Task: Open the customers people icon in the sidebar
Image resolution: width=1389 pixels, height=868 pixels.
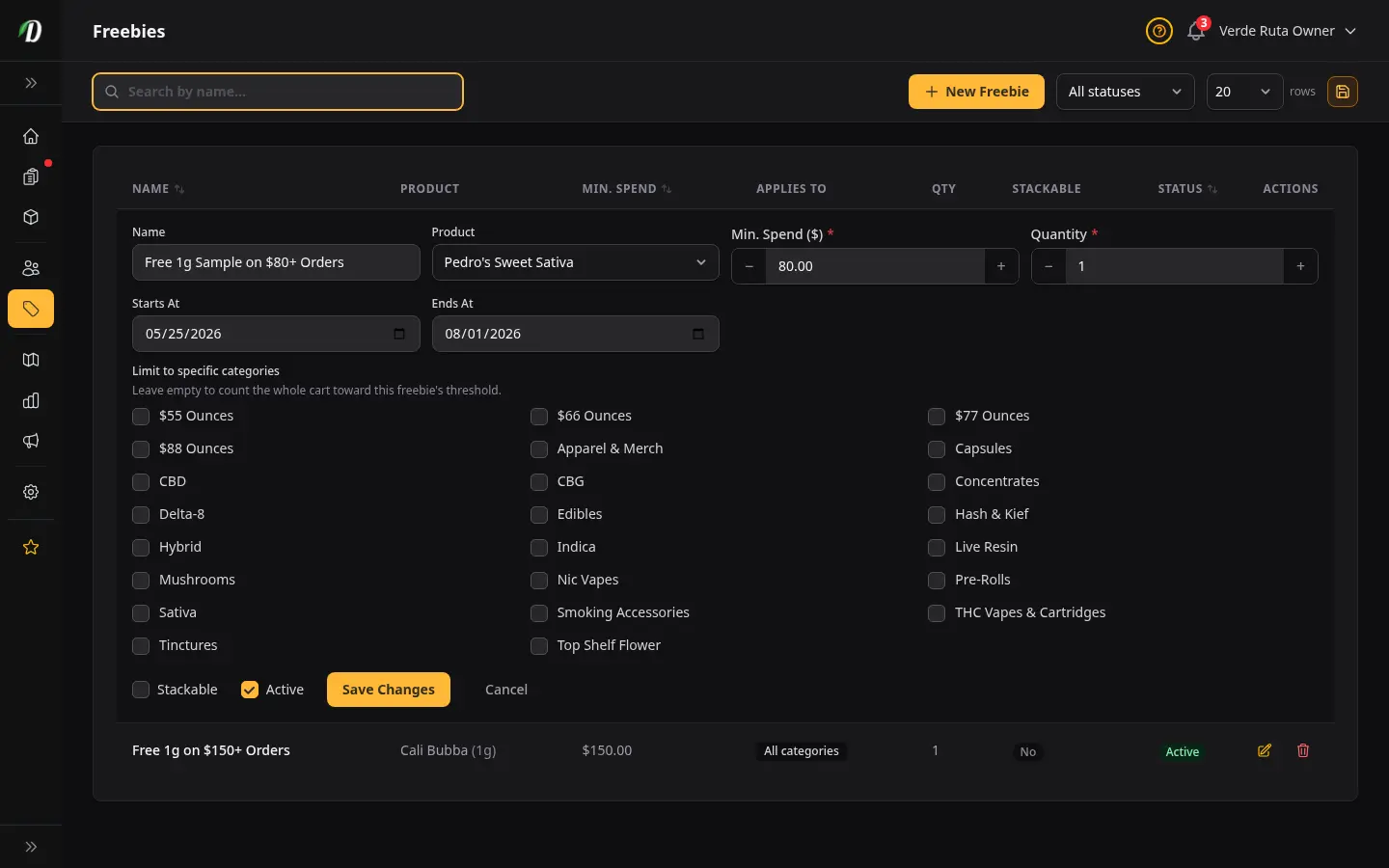Action: click(x=31, y=268)
